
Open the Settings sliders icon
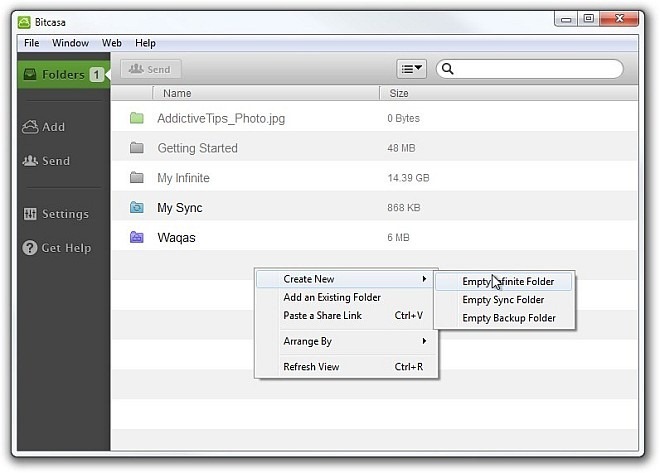[30, 214]
